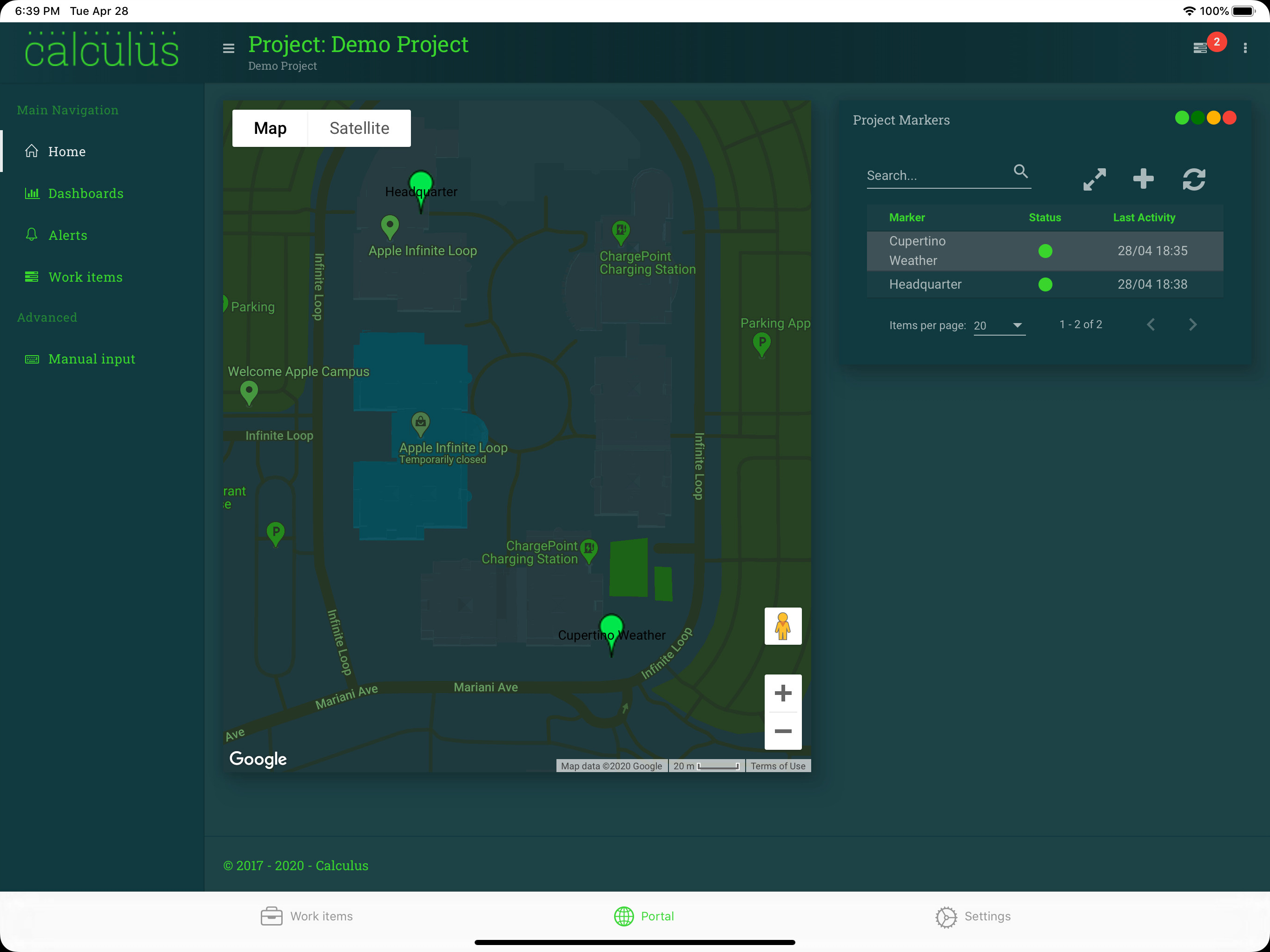The image size is (1270, 952).
Task: Switch to the Portal bottom tab
Action: click(x=644, y=916)
